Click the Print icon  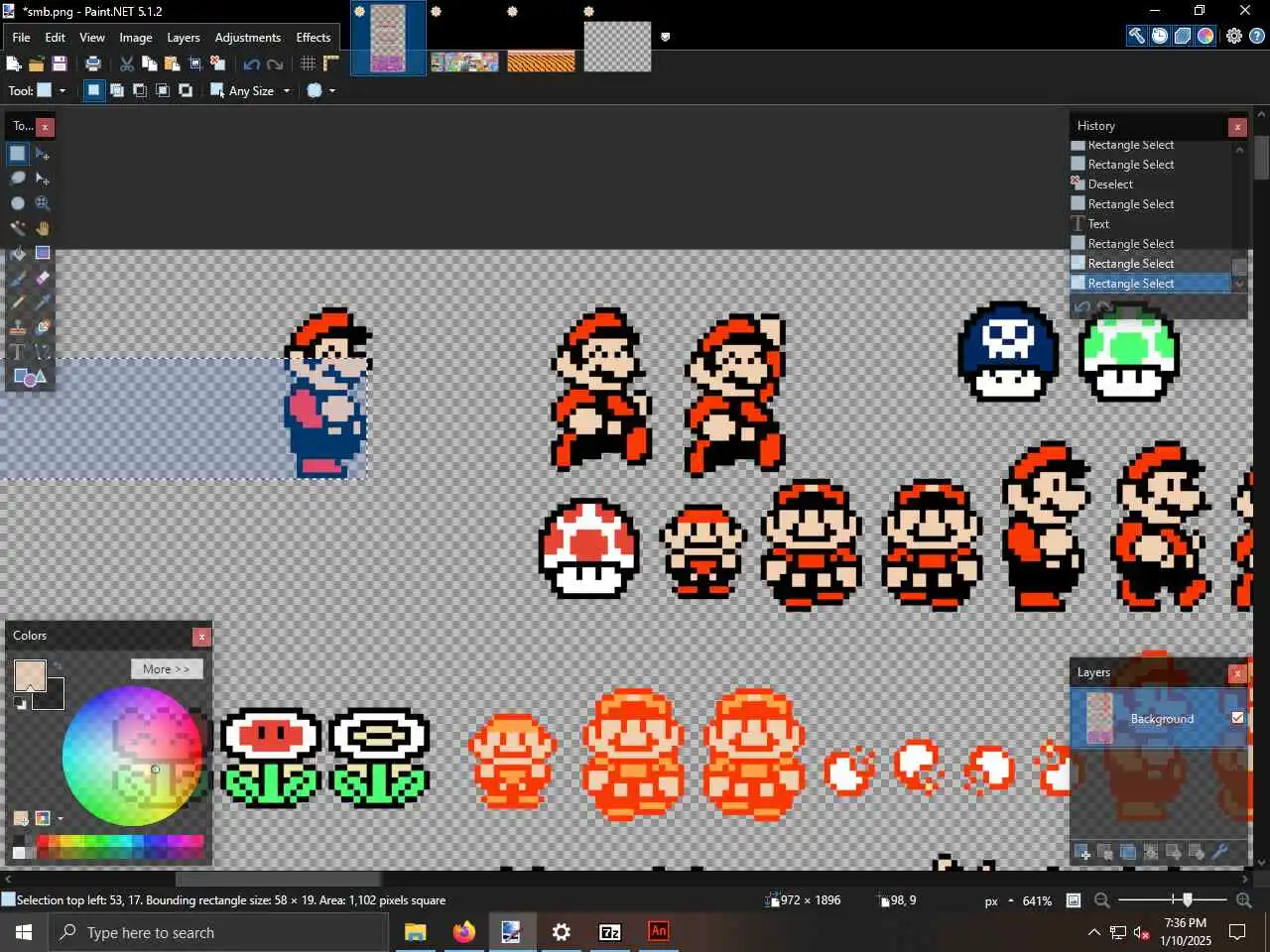[x=93, y=63]
